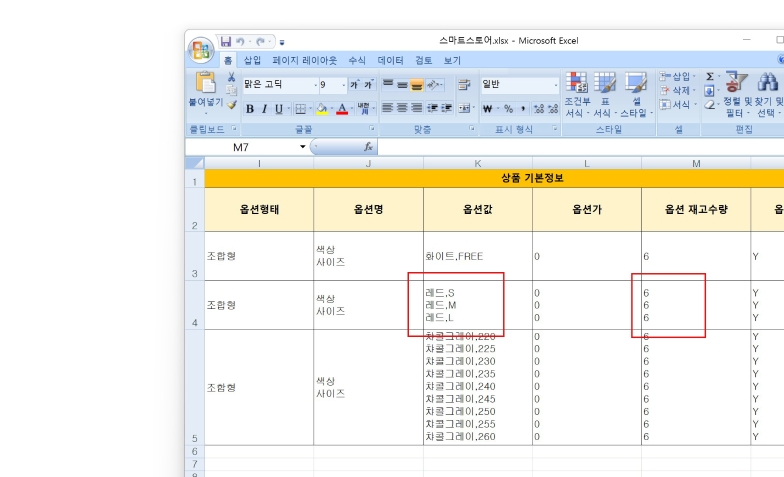Save the workbook with the floppy icon
Image resolution: width=784 pixels, height=477 pixels.
(x=226, y=41)
